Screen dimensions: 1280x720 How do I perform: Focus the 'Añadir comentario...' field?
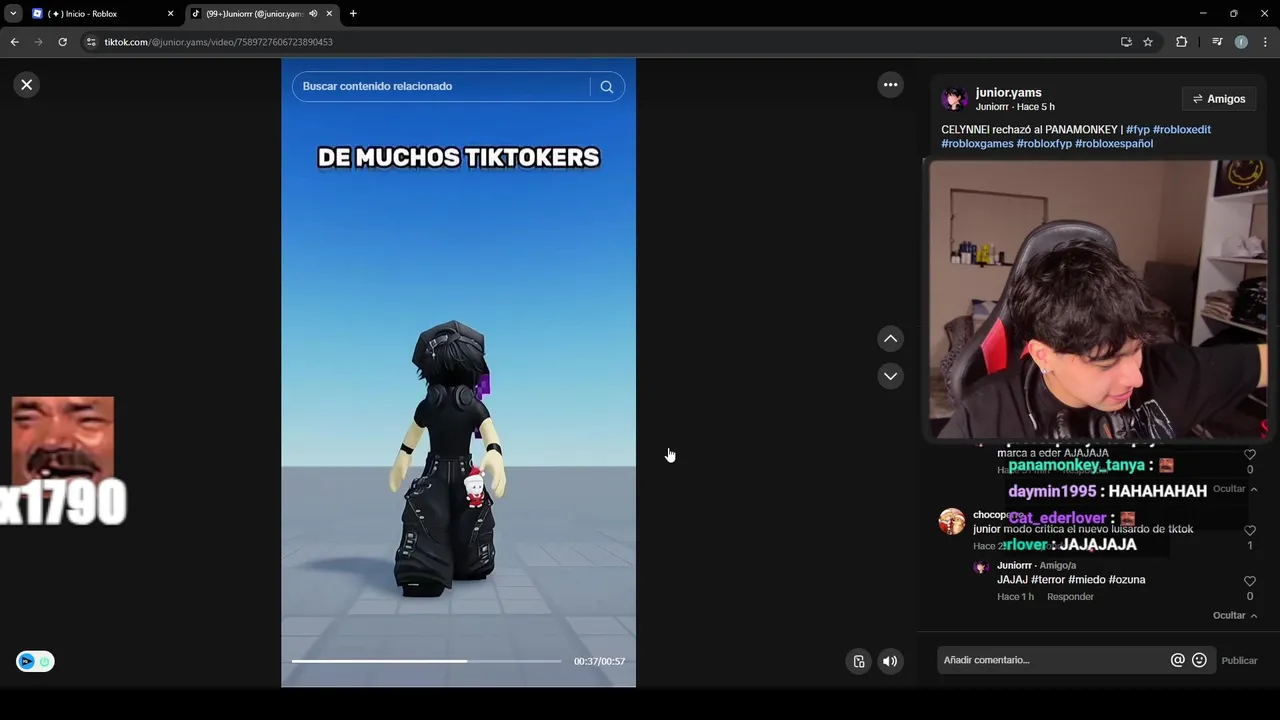(1052, 660)
